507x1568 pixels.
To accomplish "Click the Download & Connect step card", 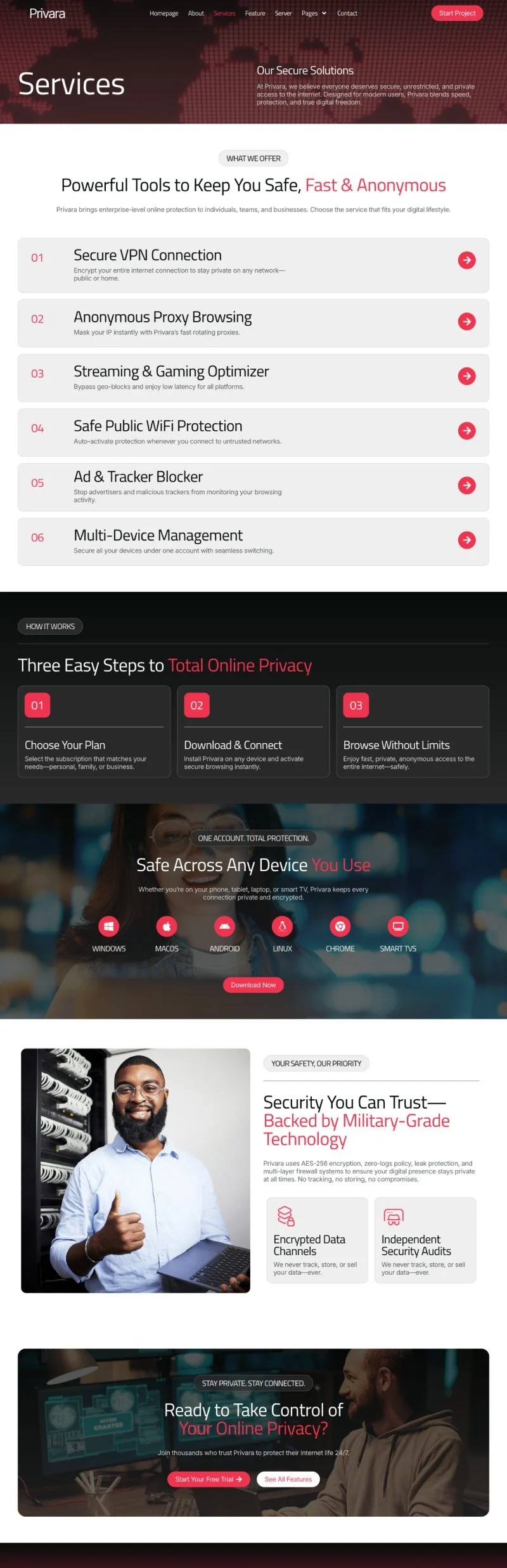I will (x=253, y=732).
